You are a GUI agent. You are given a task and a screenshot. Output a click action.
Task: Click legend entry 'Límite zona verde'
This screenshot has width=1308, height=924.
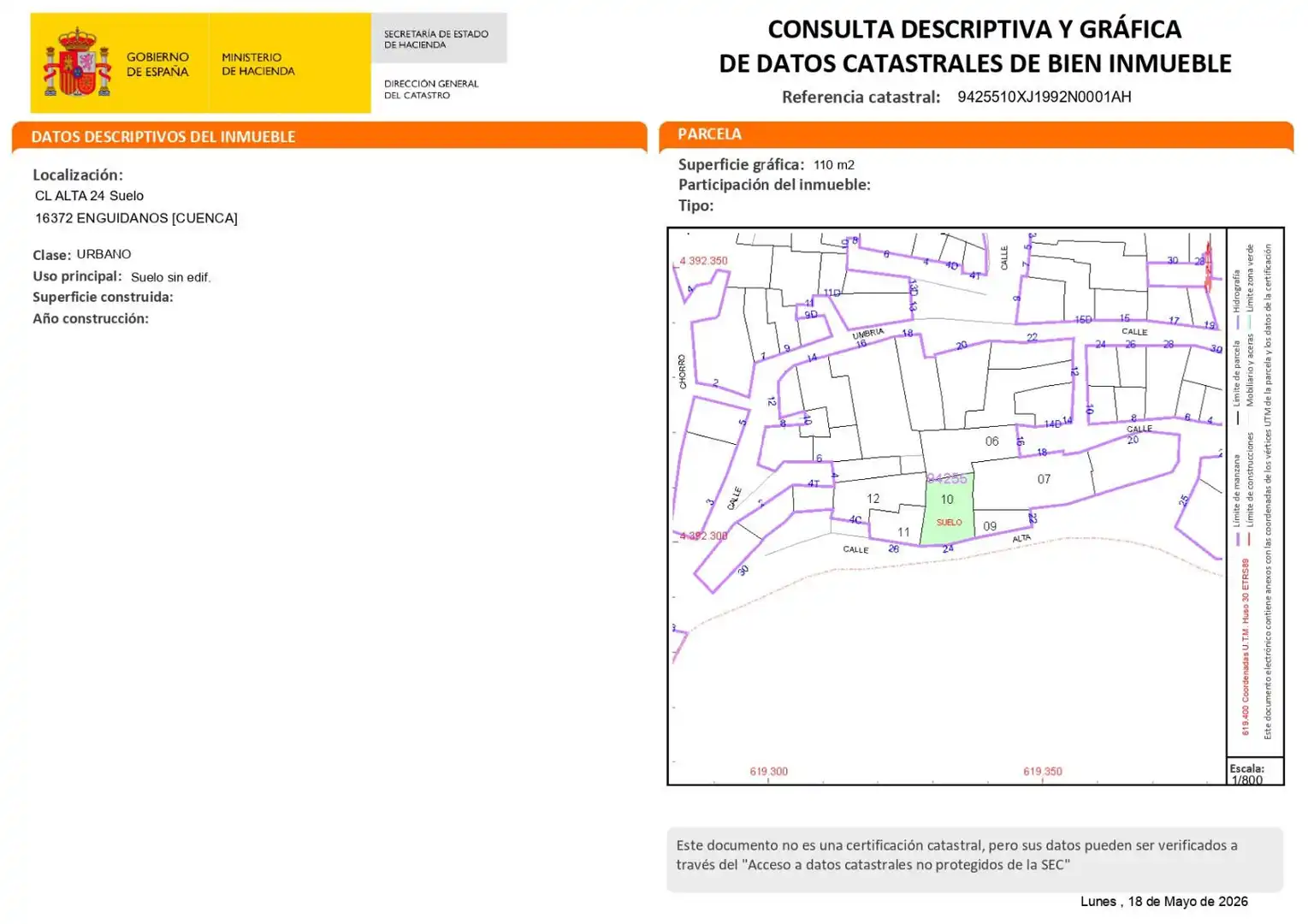click(x=1249, y=287)
